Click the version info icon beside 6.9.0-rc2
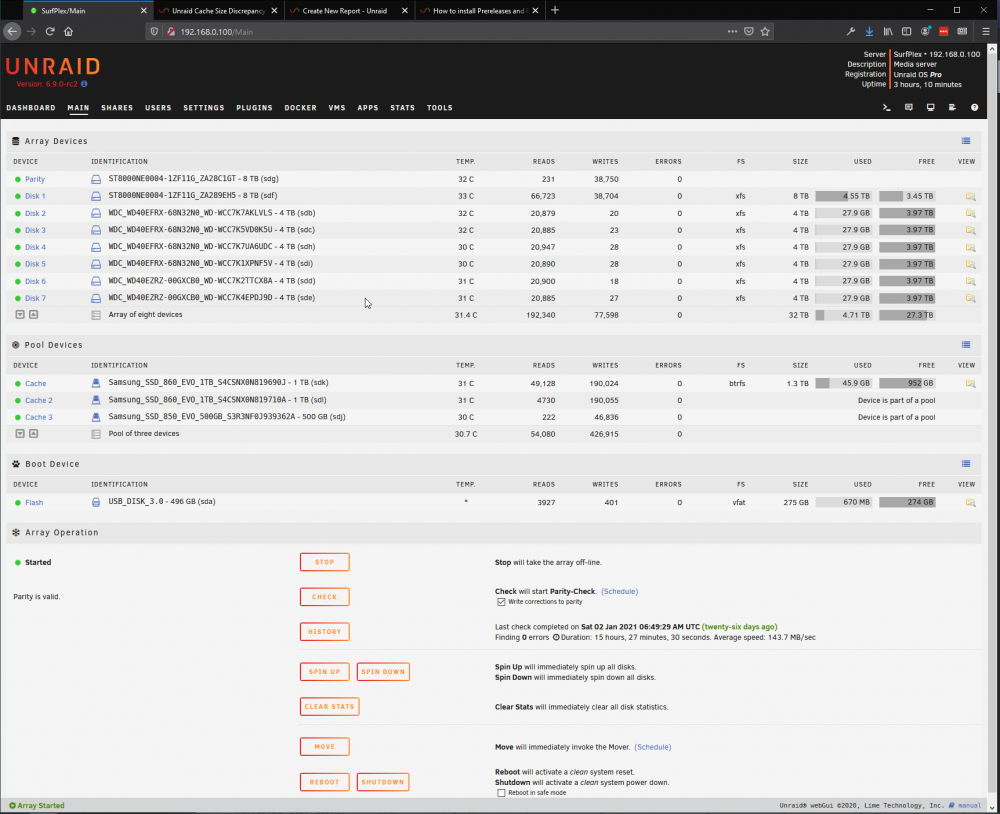 pyautogui.click(x=84, y=84)
